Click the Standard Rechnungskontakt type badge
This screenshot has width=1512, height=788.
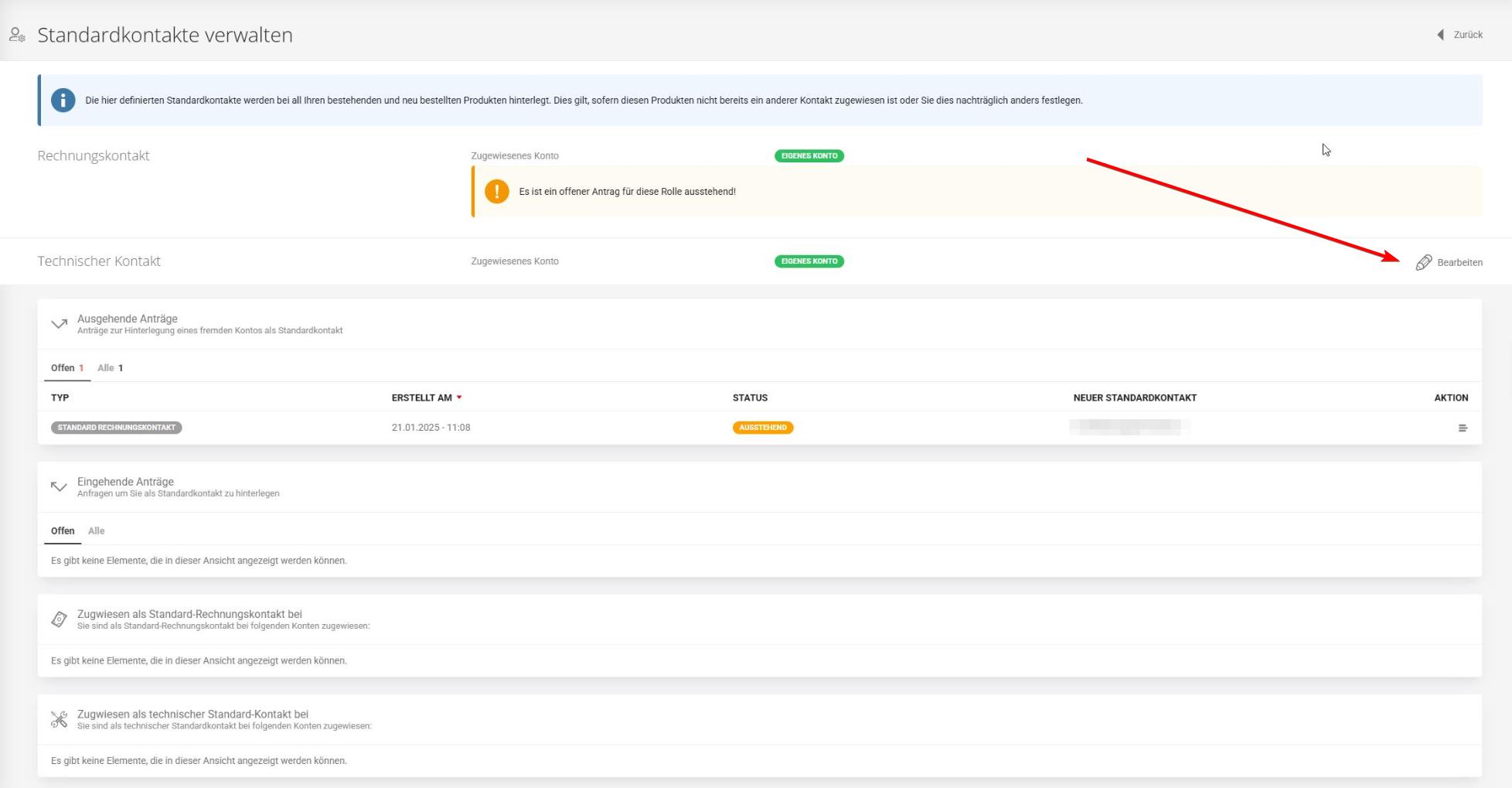[x=117, y=428]
